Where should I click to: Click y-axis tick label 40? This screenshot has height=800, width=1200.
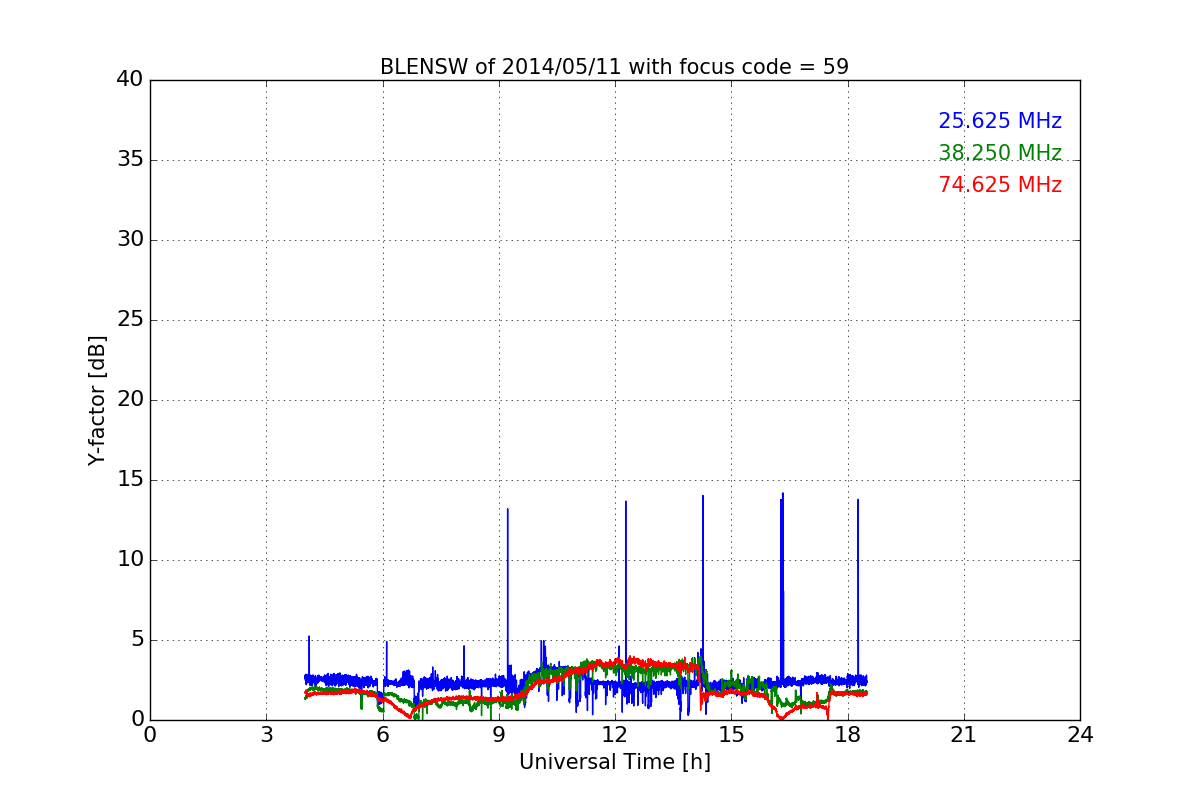[x=130, y=80]
